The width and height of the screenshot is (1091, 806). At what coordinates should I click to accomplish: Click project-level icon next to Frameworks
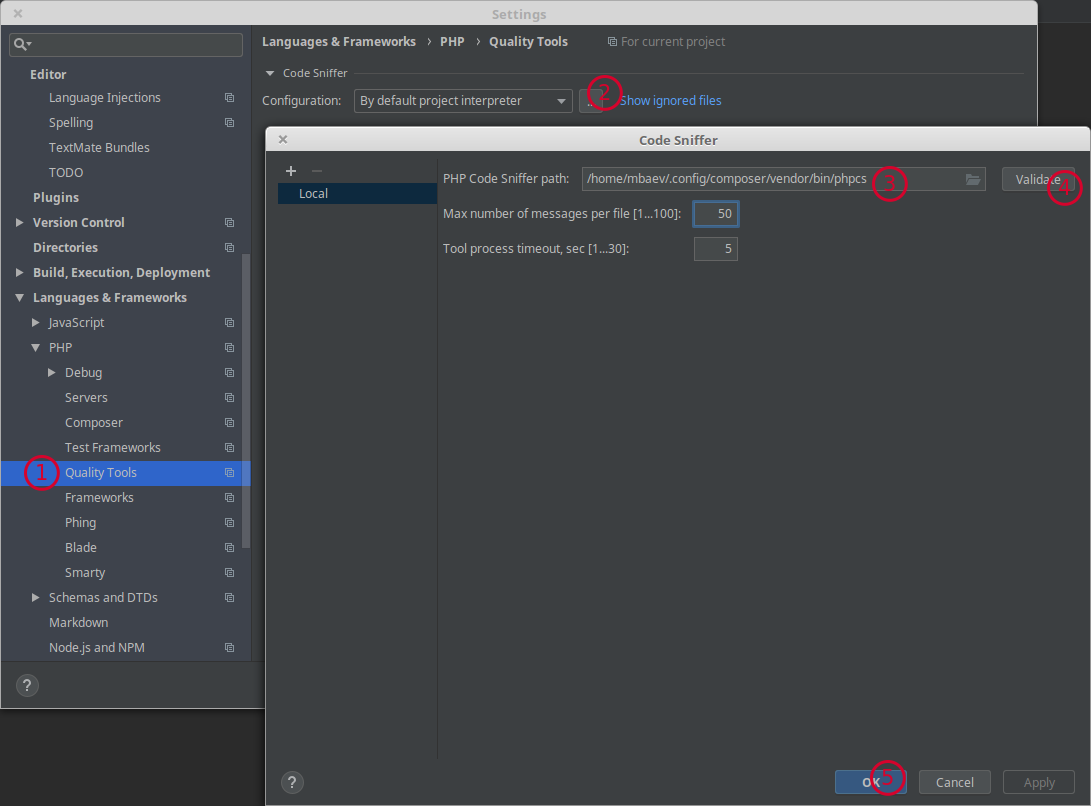[229, 498]
